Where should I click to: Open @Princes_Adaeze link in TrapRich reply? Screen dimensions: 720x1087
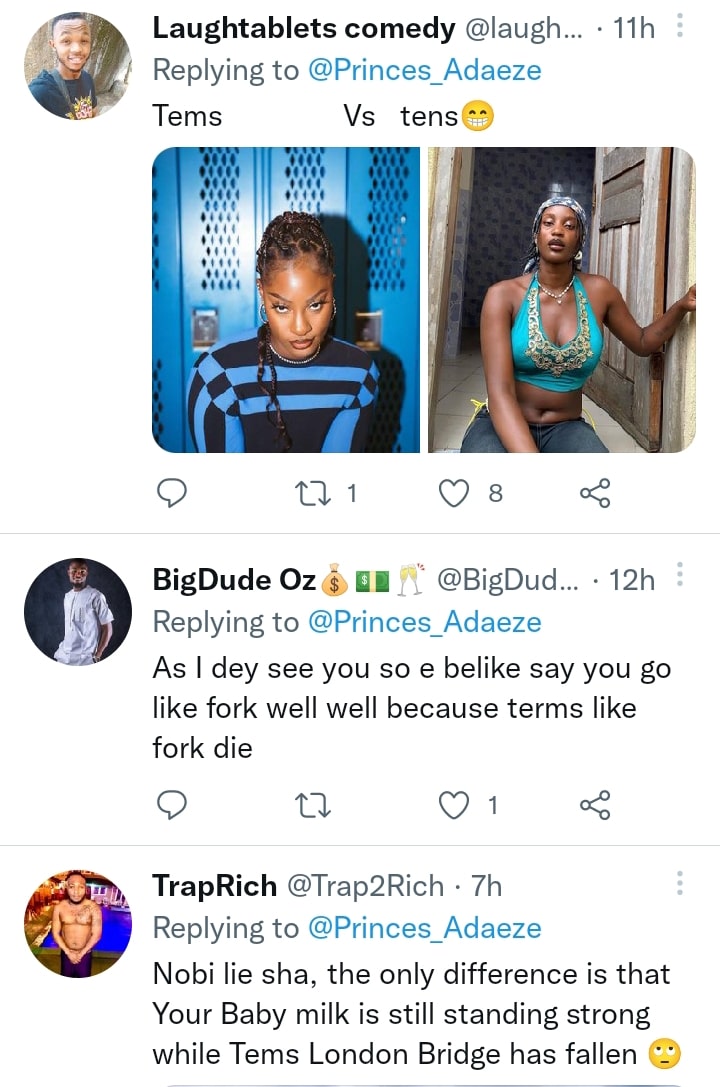[x=425, y=928]
